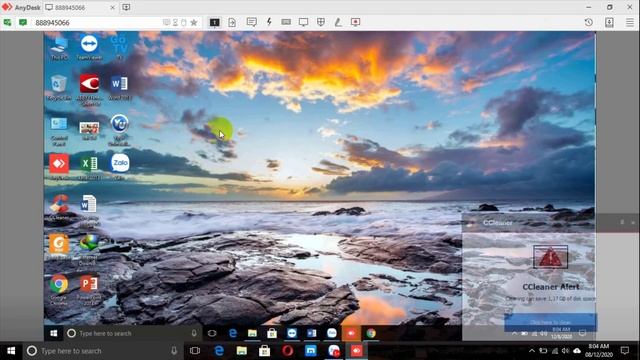Image resolution: width=640 pixels, height=360 pixels.
Task: Select PowerPoint shortcut on remote desktop
Action: tap(89, 289)
